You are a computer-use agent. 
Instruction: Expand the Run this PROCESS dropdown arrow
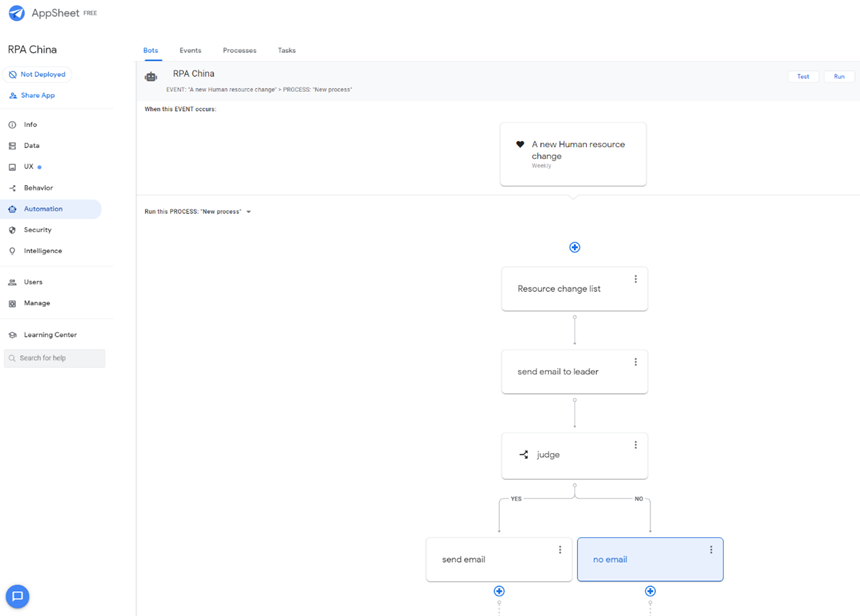248,212
